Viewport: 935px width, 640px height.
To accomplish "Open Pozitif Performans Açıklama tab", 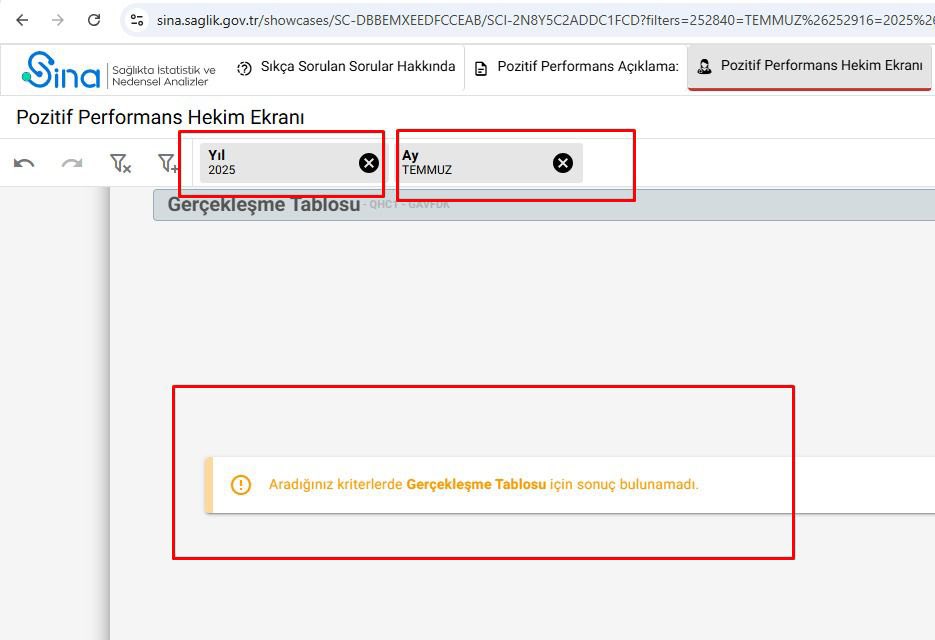I will pyautogui.click(x=576, y=67).
